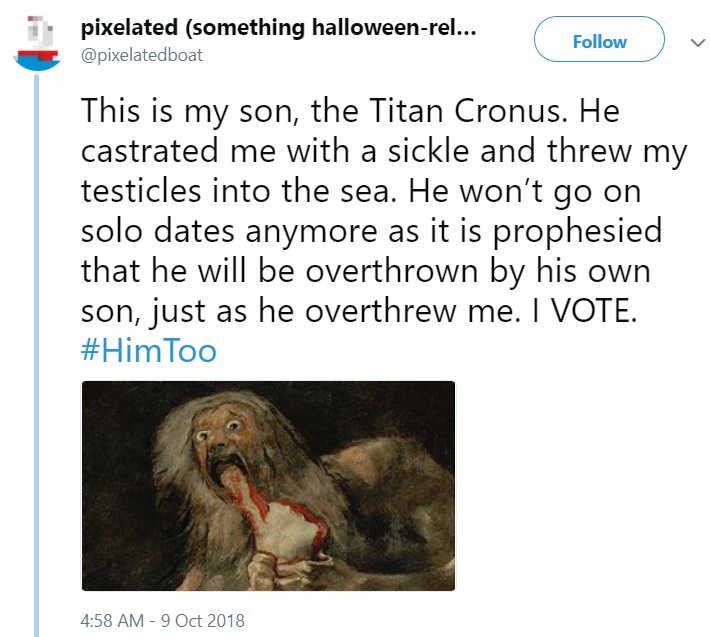Click the blue thread connector line
This screenshot has width=710, height=637.
pos(37,355)
